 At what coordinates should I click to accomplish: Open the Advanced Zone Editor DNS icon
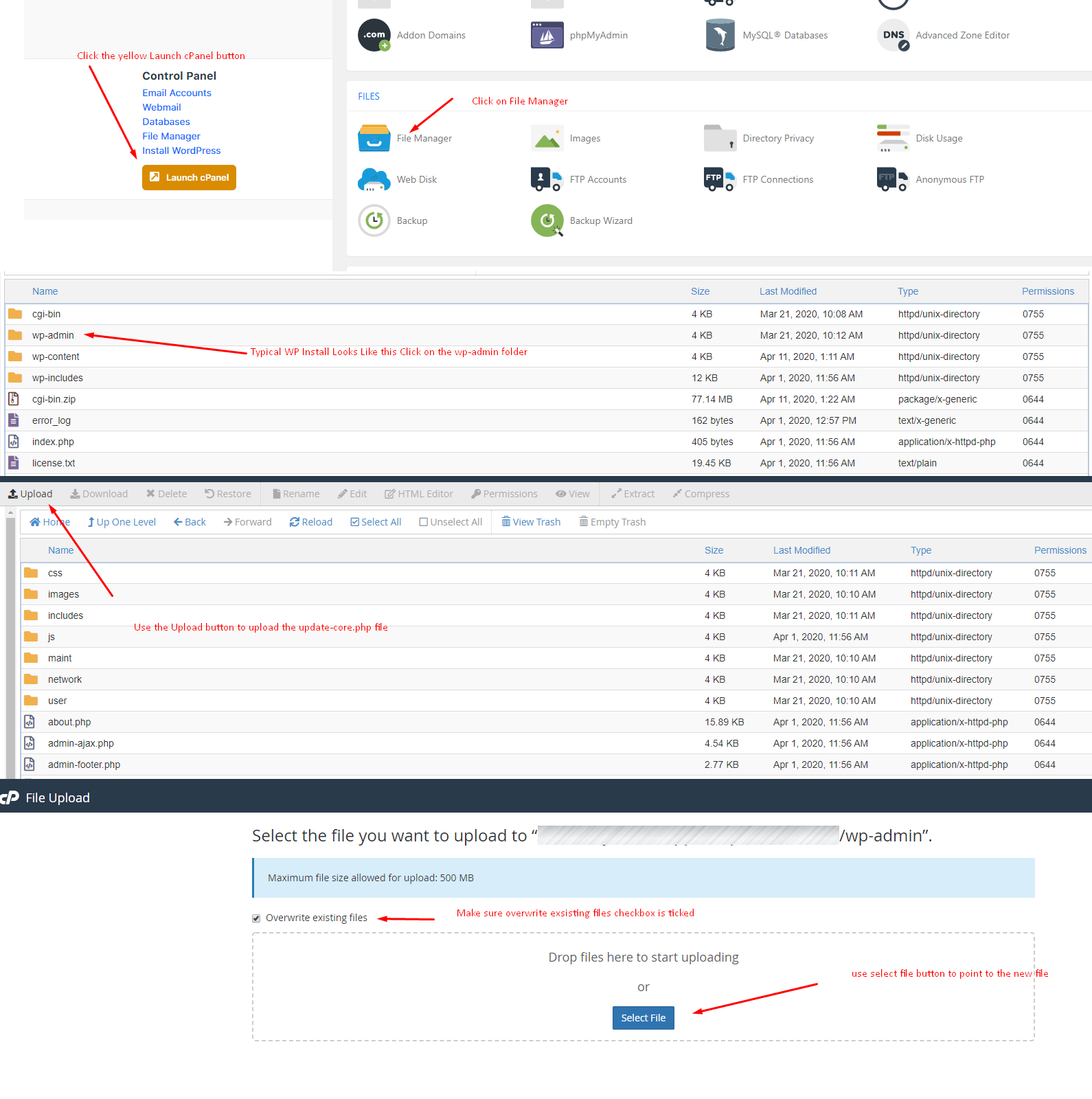pos(894,35)
